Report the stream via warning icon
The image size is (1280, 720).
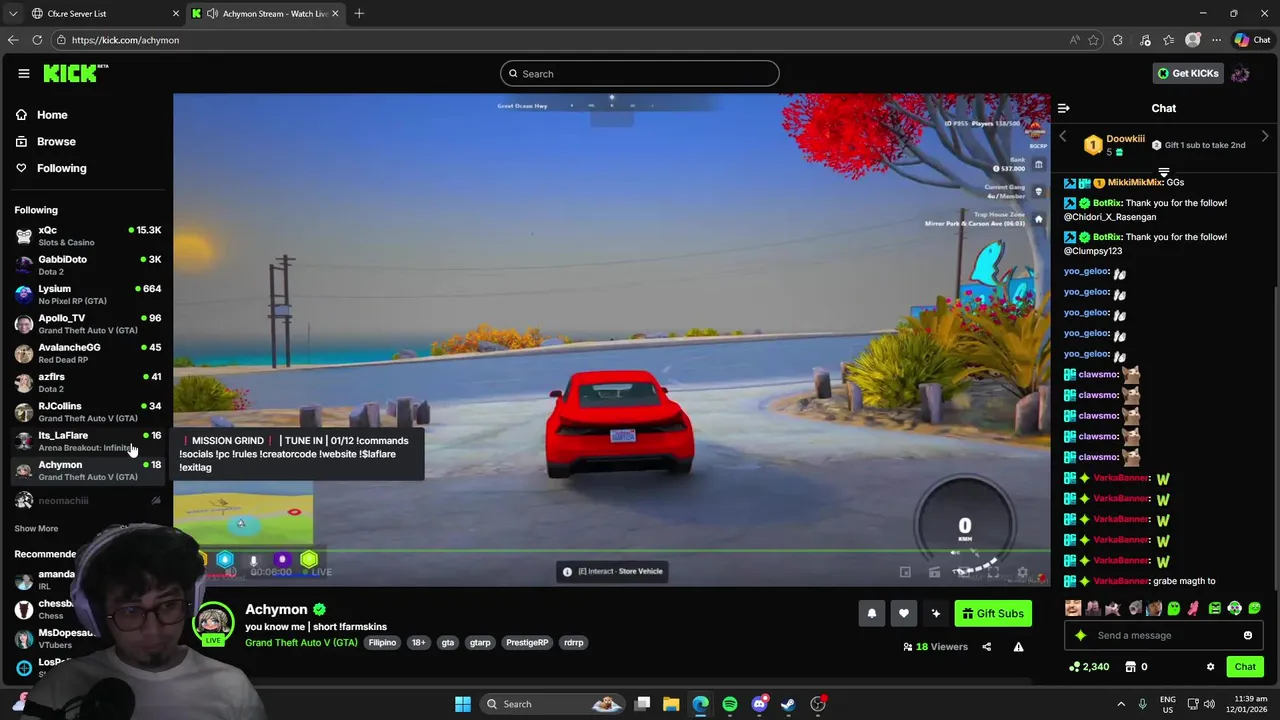(x=1018, y=647)
